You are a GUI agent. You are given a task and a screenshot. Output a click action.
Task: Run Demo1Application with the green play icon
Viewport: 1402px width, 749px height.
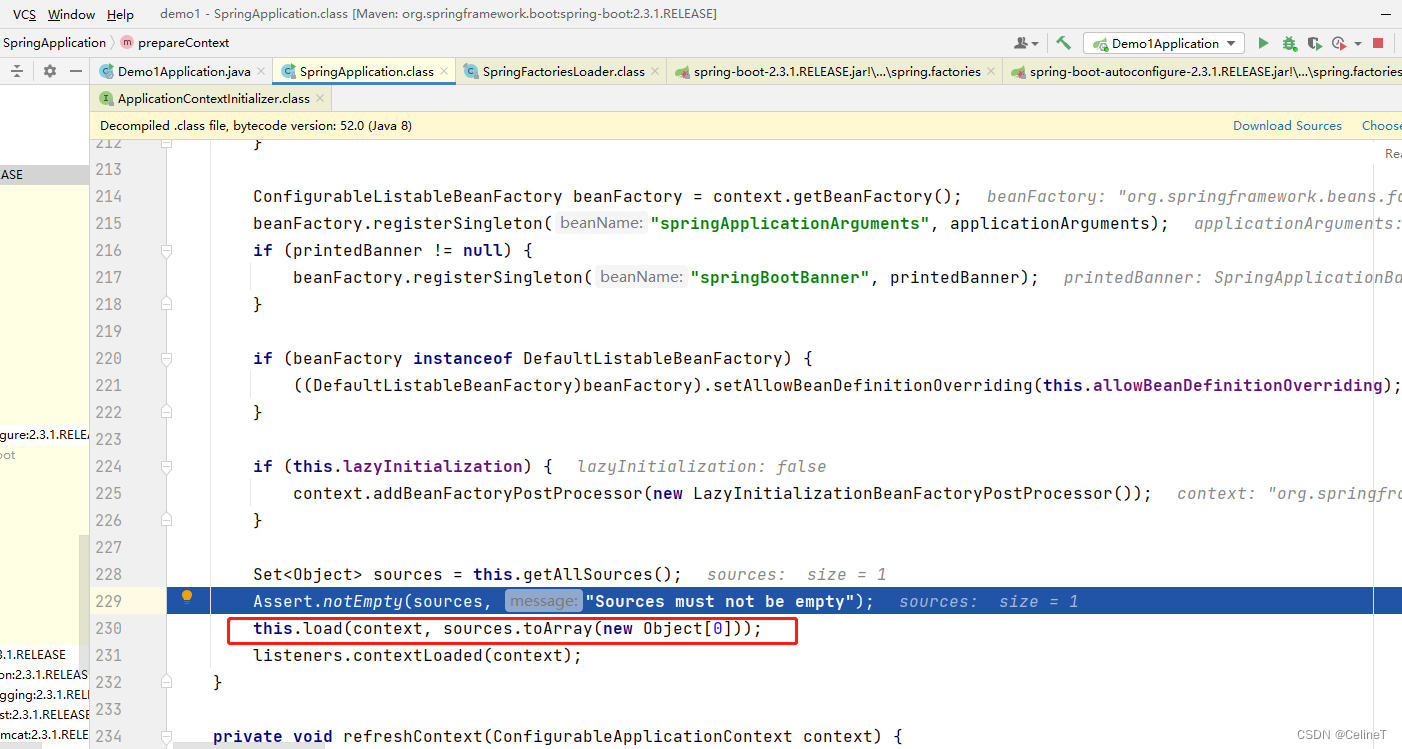pyautogui.click(x=1262, y=43)
